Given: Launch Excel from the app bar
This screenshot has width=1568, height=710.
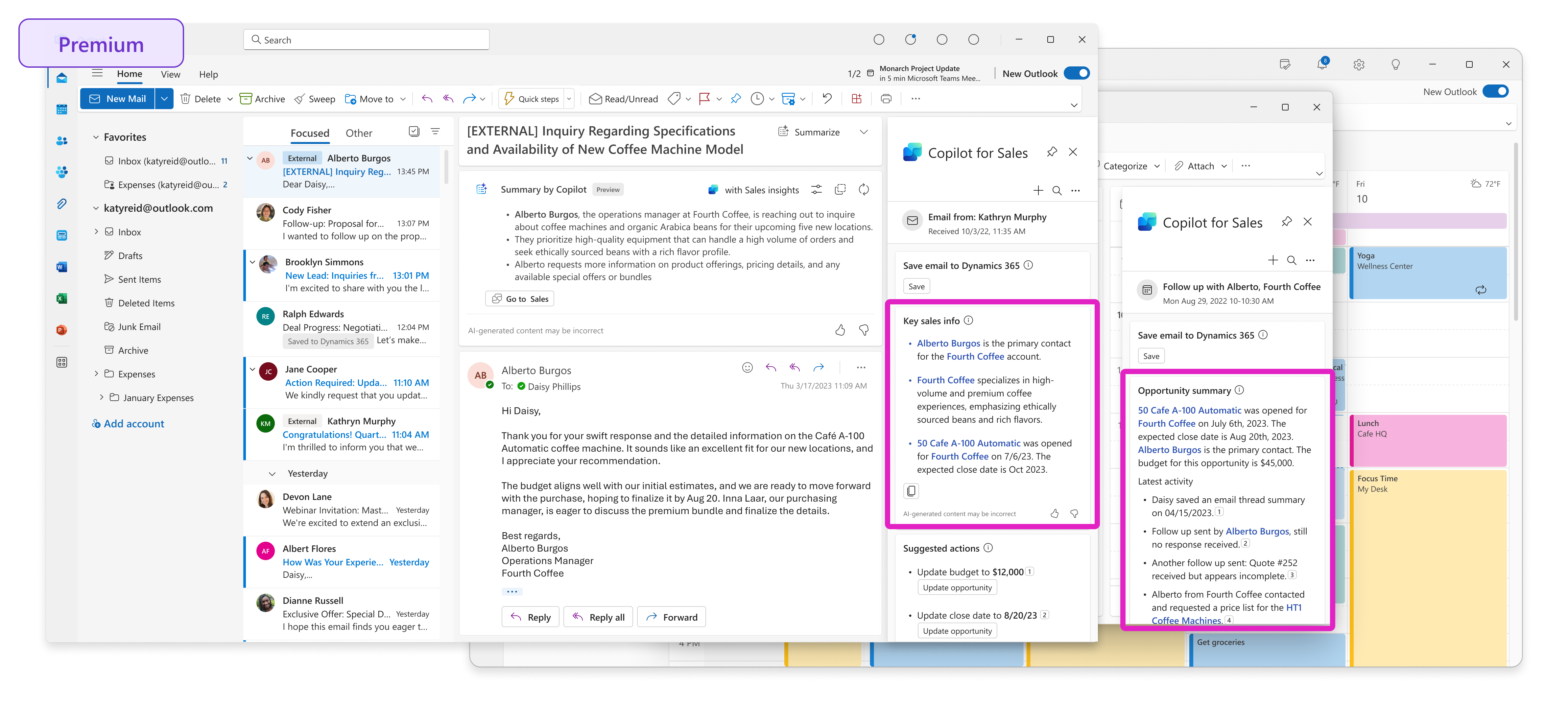Looking at the screenshot, I should tap(62, 298).
